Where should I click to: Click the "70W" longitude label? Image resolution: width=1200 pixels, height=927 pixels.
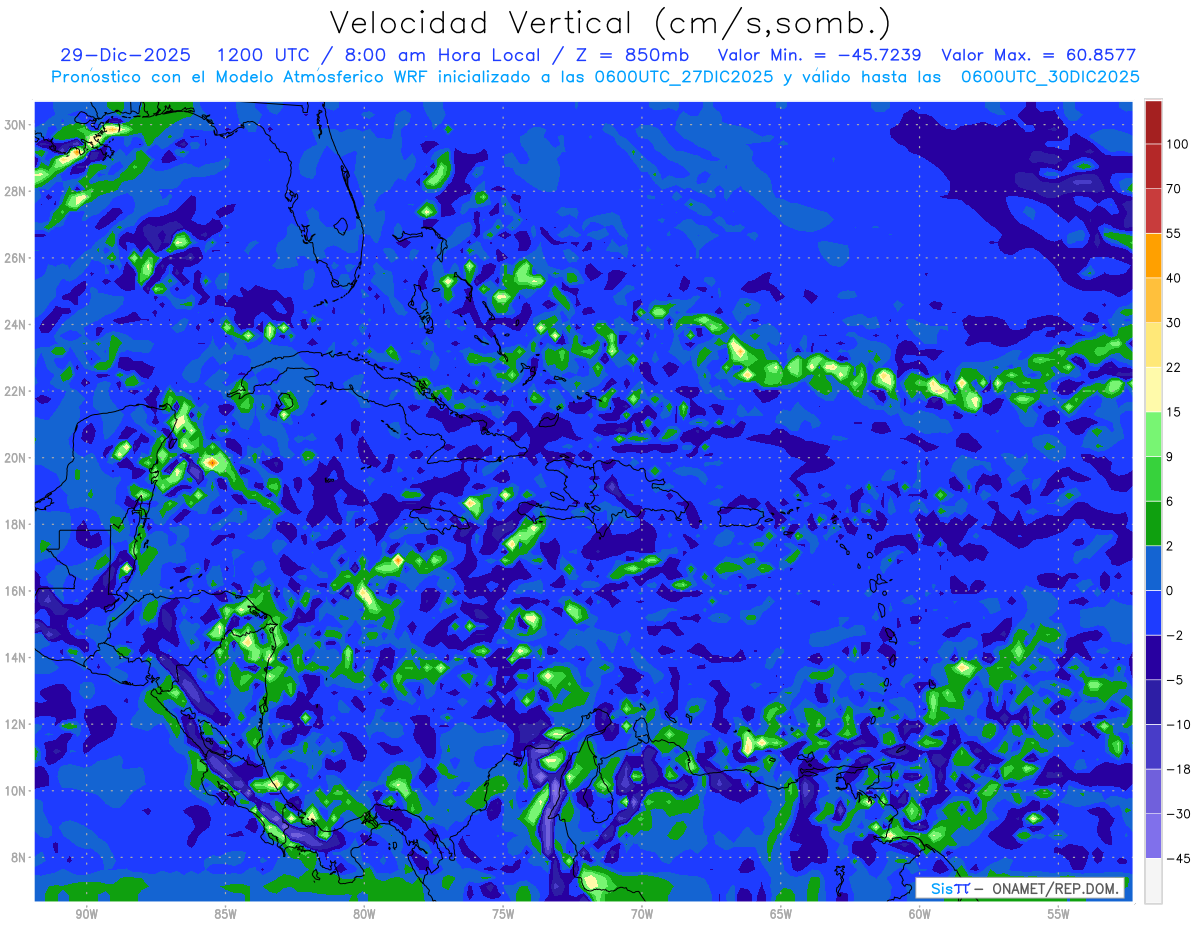click(642, 914)
